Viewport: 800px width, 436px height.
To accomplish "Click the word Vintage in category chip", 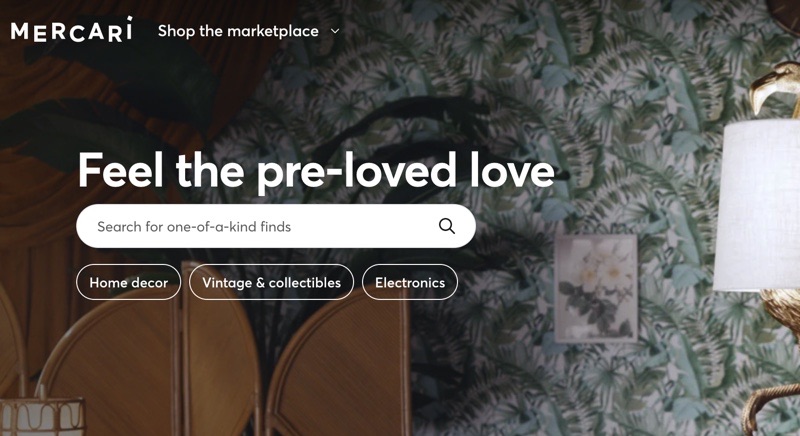I will point(227,282).
